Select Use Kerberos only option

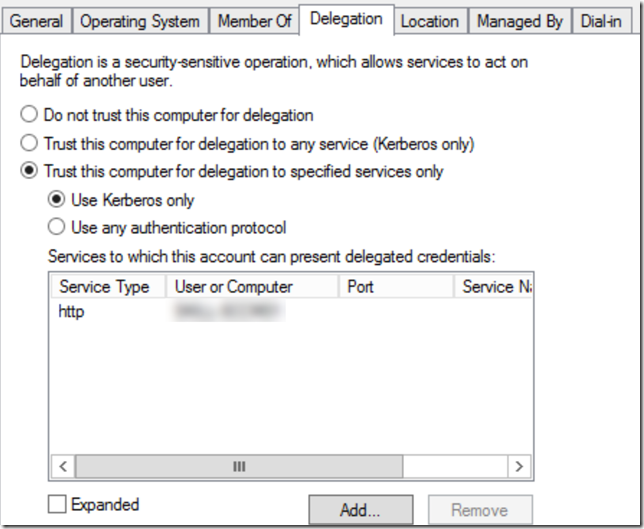click(x=57, y=200)
